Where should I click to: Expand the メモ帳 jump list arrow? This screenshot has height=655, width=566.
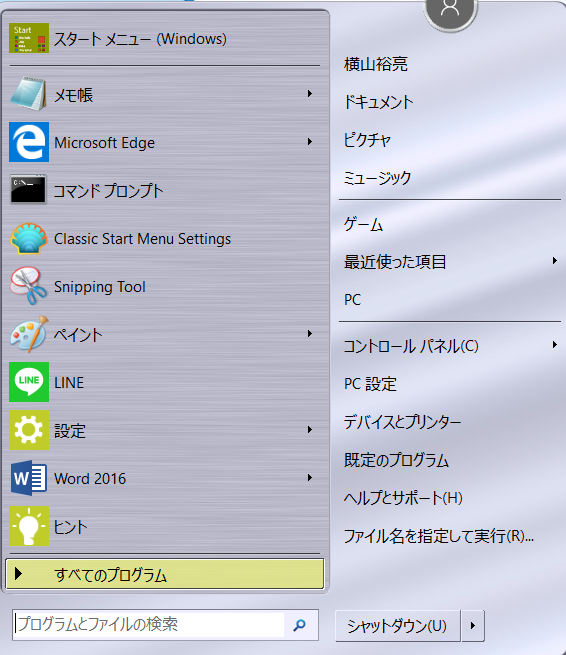click(310, 94)
